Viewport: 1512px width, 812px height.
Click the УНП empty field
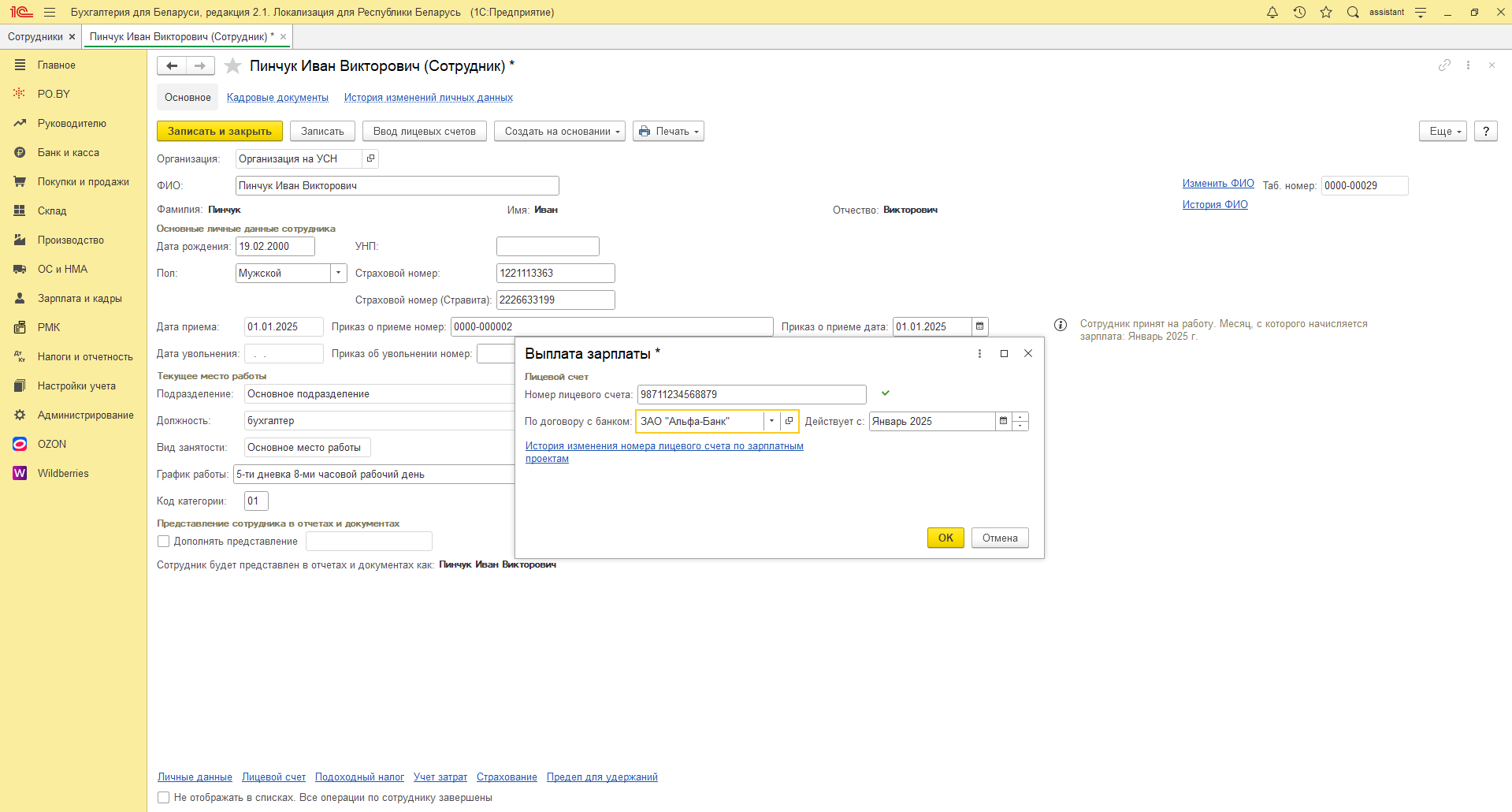[548, 246]
